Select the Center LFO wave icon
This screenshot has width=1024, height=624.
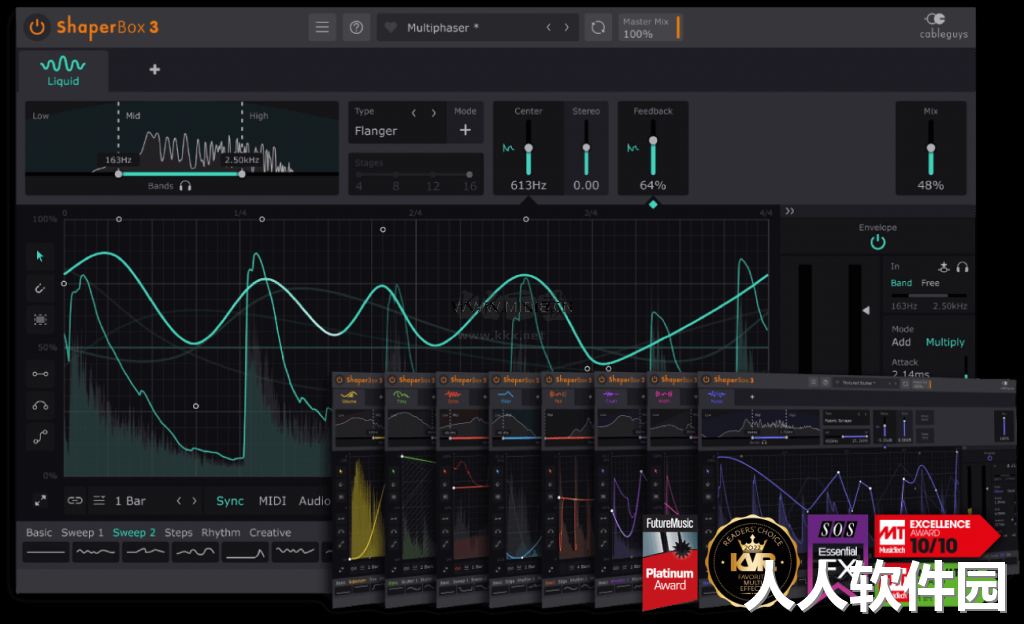[x=507, y=148]
